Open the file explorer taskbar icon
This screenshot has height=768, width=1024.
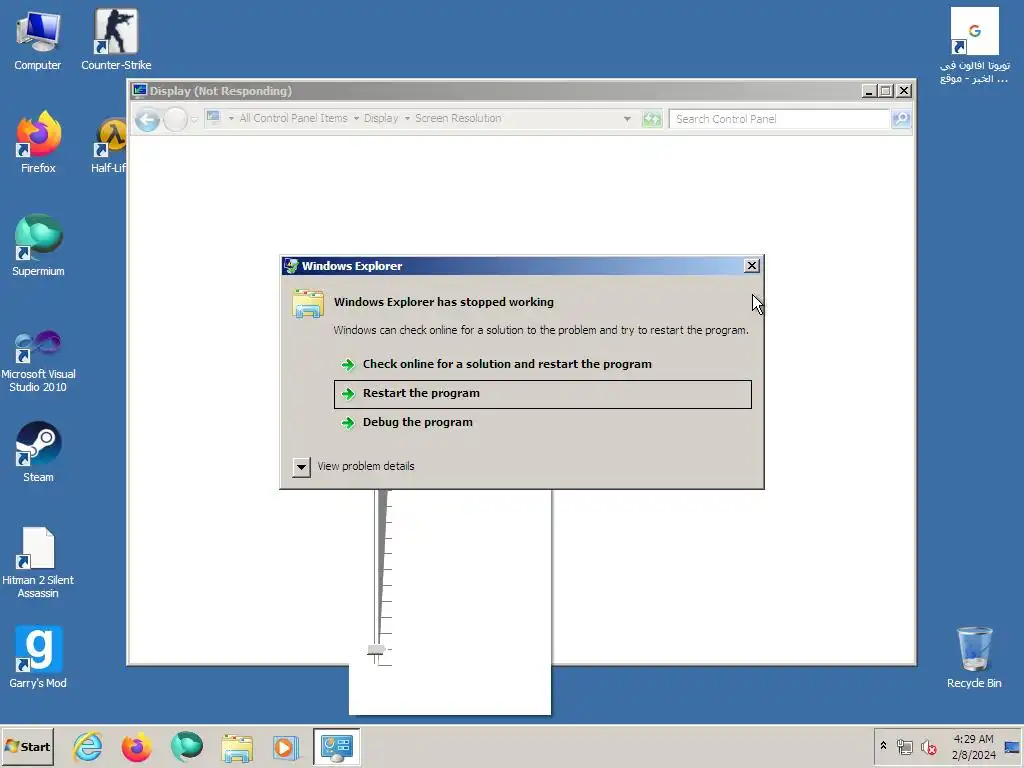tap(236, 747)
